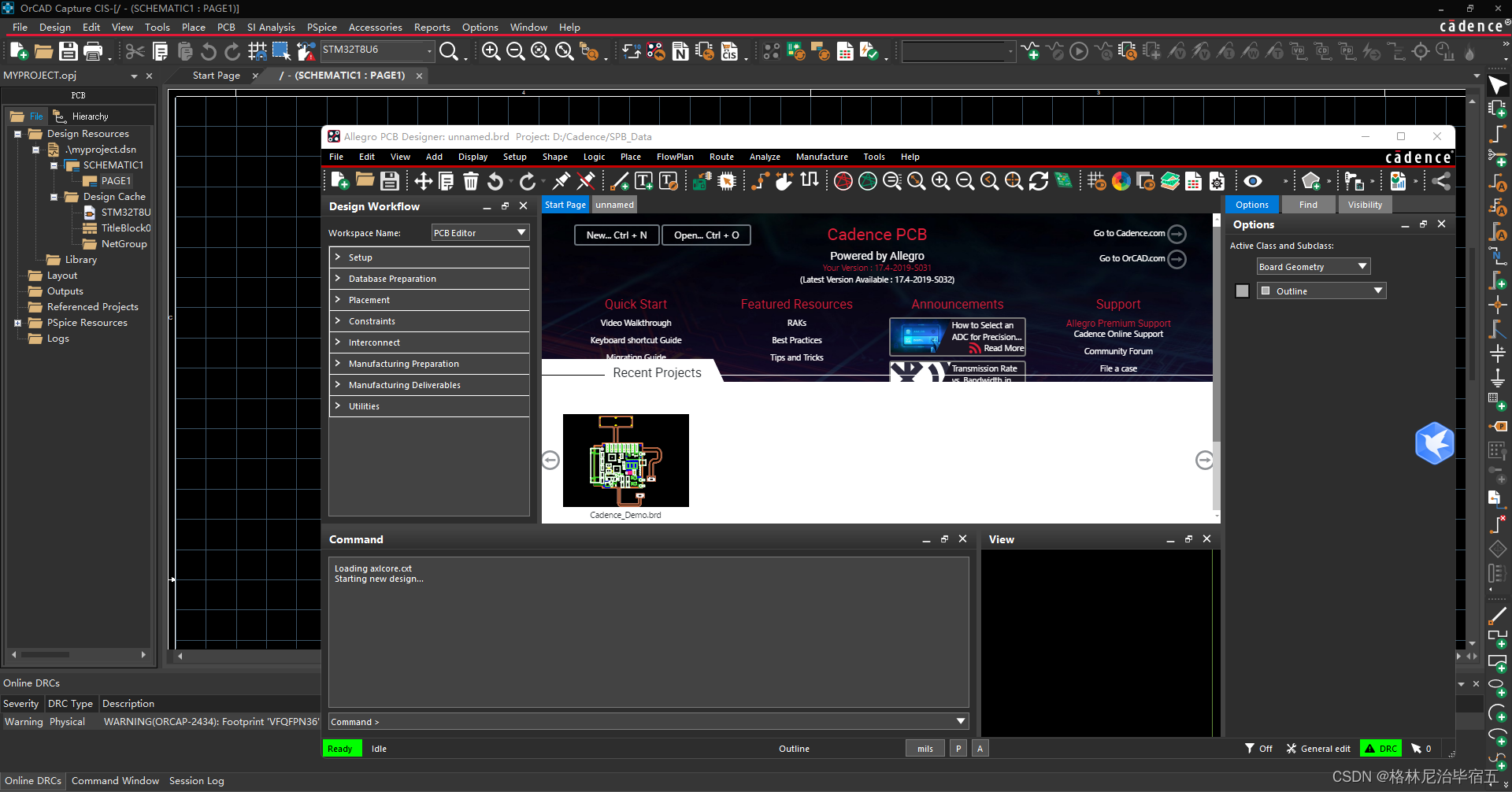This screenshot has width=1512, height=792.
Task: Click the Unrats All red icon in Allegro
Action: point(843,181)
